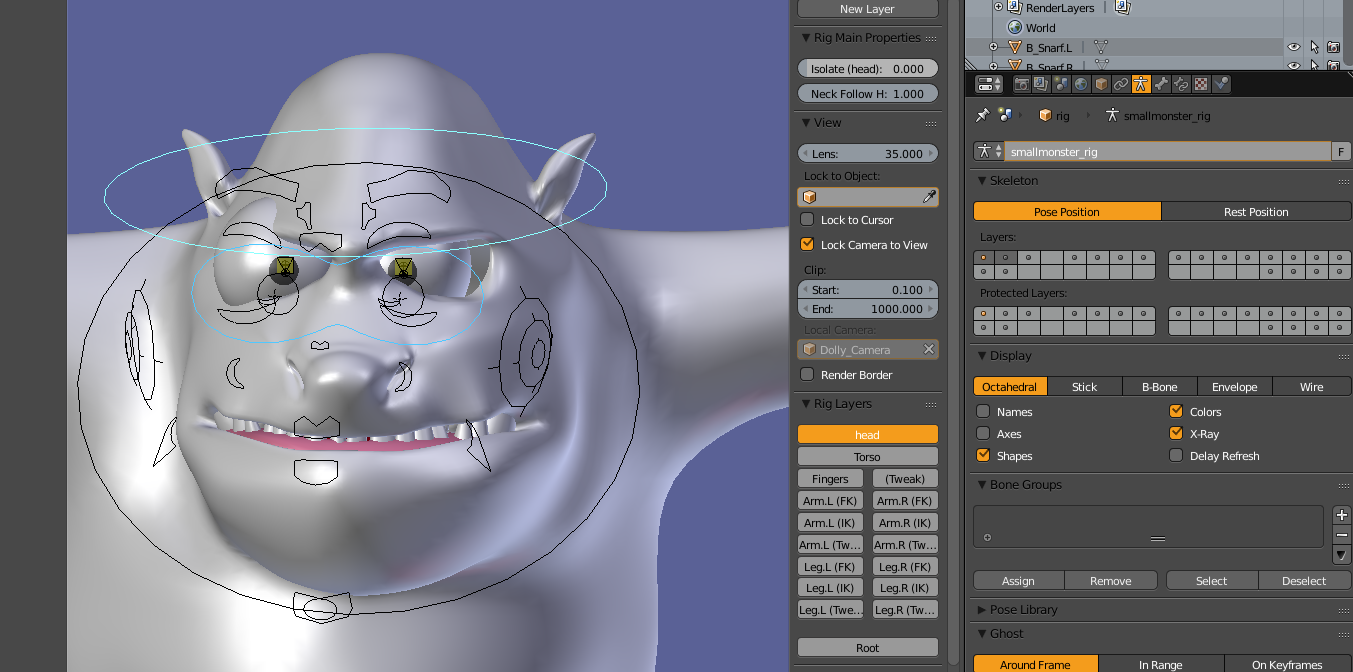Disable the X-Ray display checkbox
The width and height of the screenshot is (1353, 672).
coord(1176,434)
